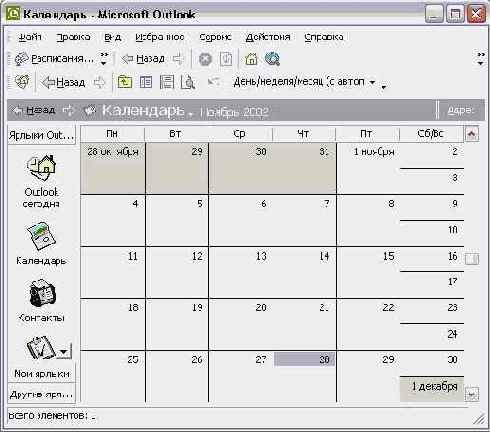
Task: Click the calendar scrollbar thumb
Action: point(472,259)
